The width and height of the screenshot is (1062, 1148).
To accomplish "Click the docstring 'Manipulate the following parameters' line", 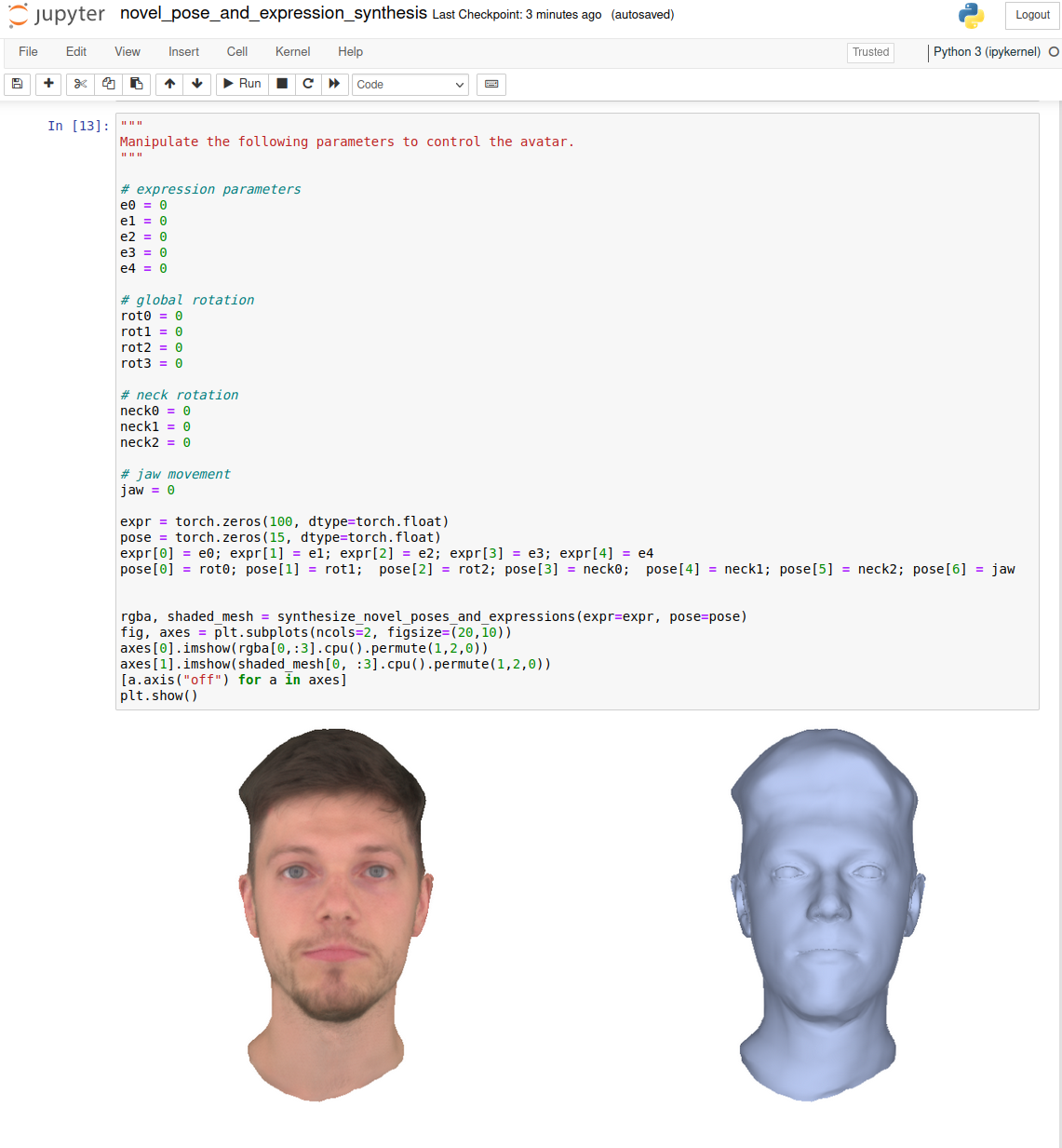I will [x=347, y=142].
